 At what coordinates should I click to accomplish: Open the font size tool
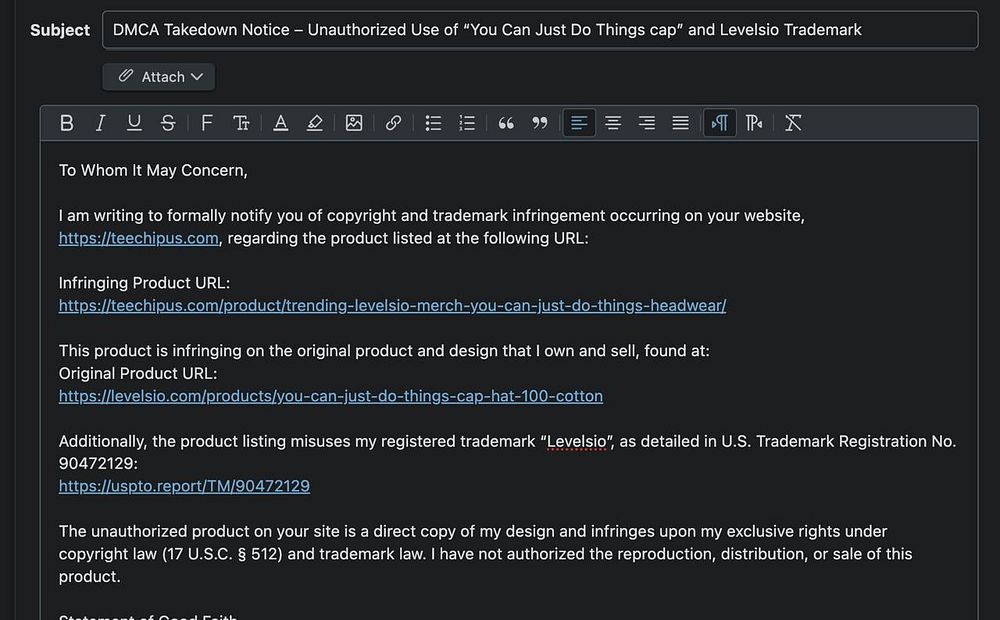coord(241,123)
